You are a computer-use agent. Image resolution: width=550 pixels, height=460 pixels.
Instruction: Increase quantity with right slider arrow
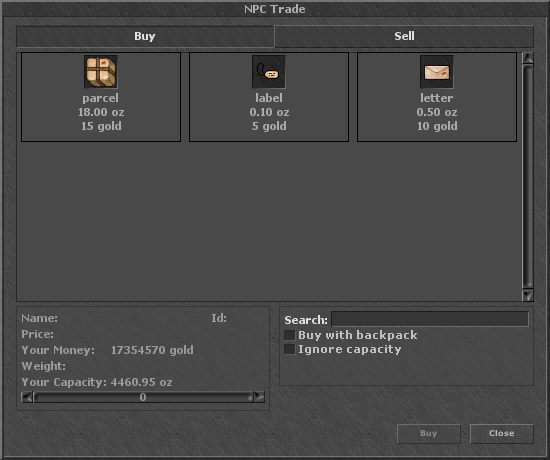[x=259, y=397]
